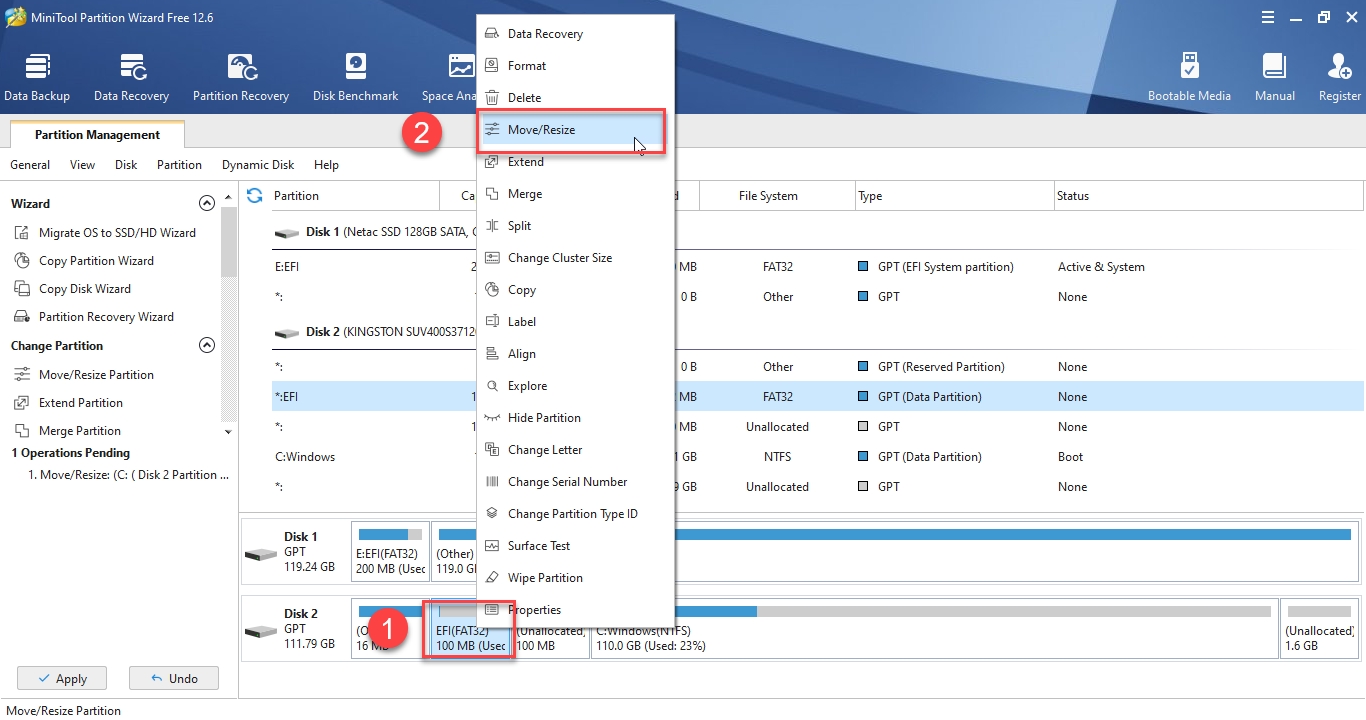Select Change Letter option
Image resolution: width=1366 pixels, height=720 pixels.
click(575, 450)
